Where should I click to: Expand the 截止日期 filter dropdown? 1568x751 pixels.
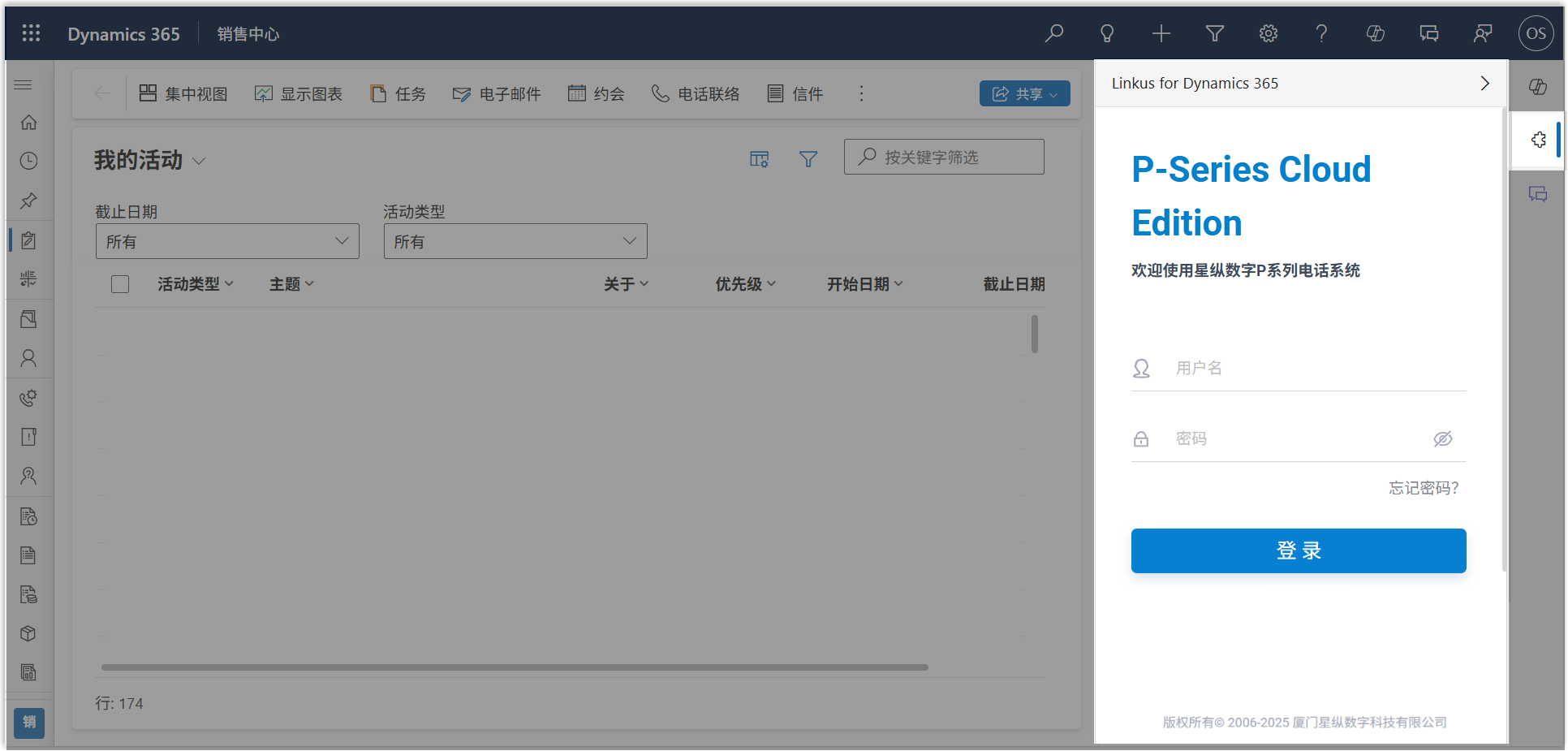pyautogui.click(x=227, y=241)
